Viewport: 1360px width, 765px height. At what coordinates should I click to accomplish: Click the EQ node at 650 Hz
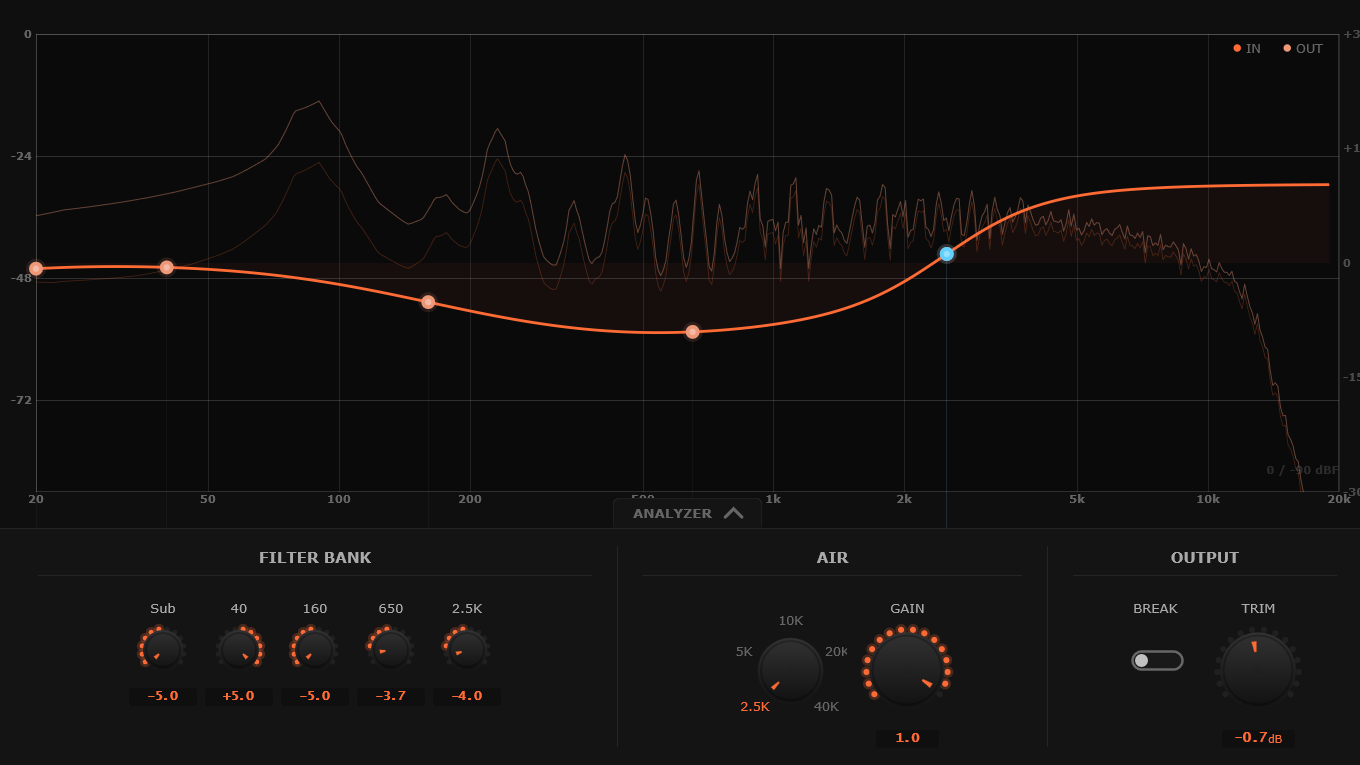693,331
